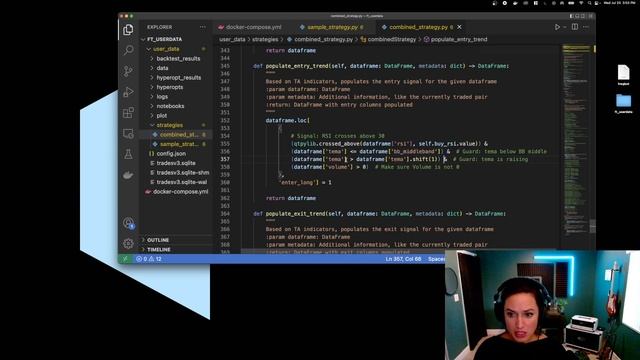Open the Search view in activity bar
640x360 pixels.
(128, 50)
